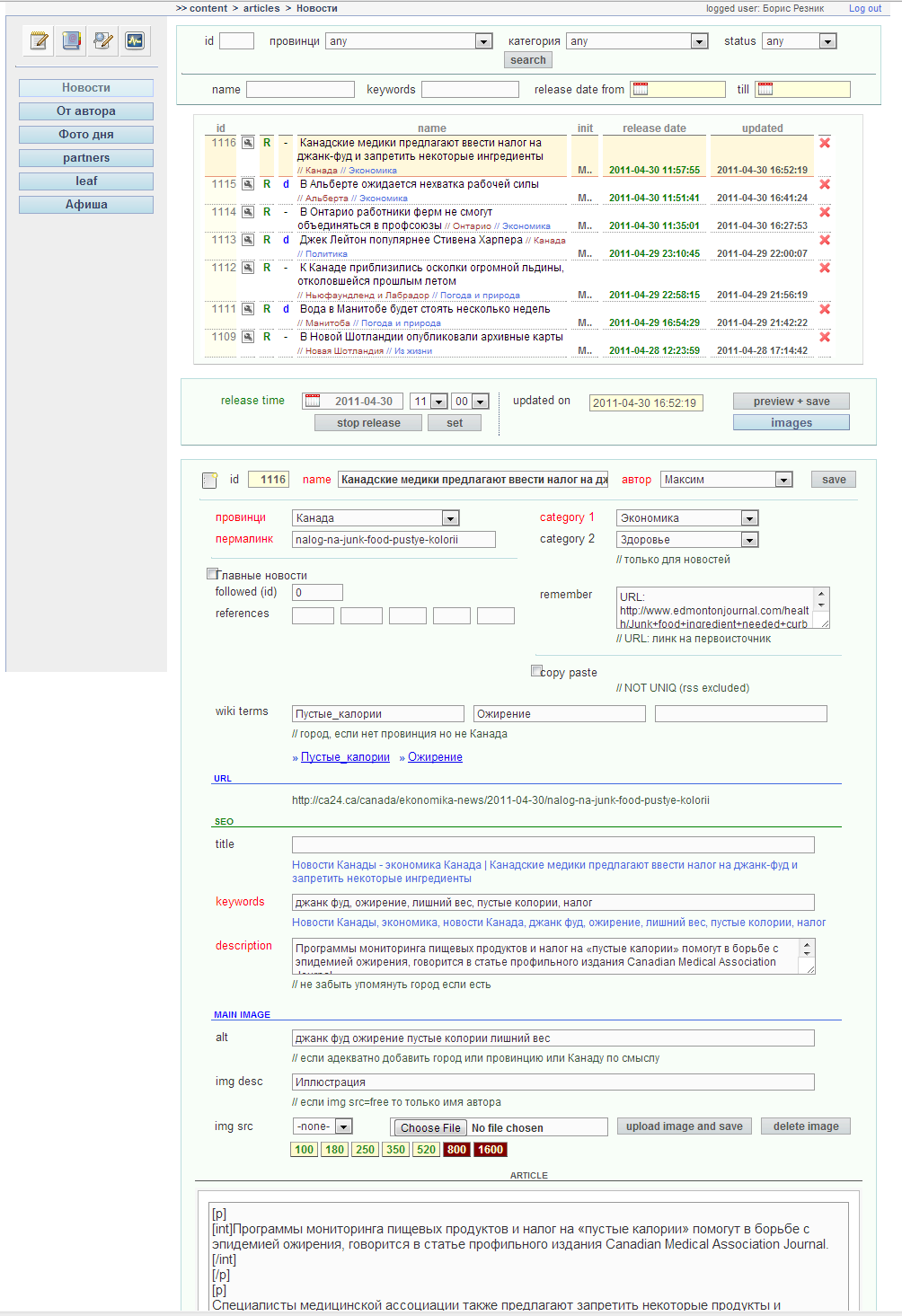Click save button next to автор
Viewport: 902px width, 1316px height.
[x=834, y=480]
